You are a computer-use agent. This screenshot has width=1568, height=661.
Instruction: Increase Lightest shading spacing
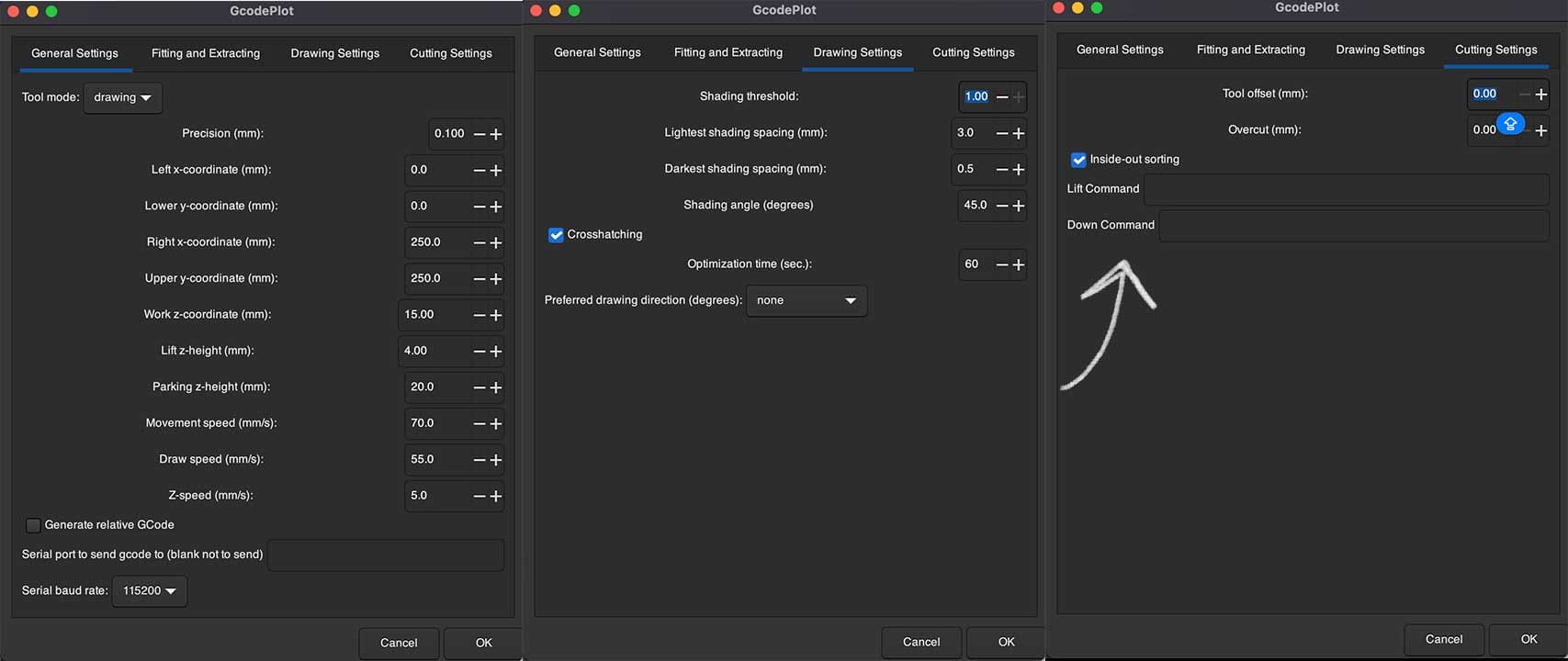click(1019, 133)
